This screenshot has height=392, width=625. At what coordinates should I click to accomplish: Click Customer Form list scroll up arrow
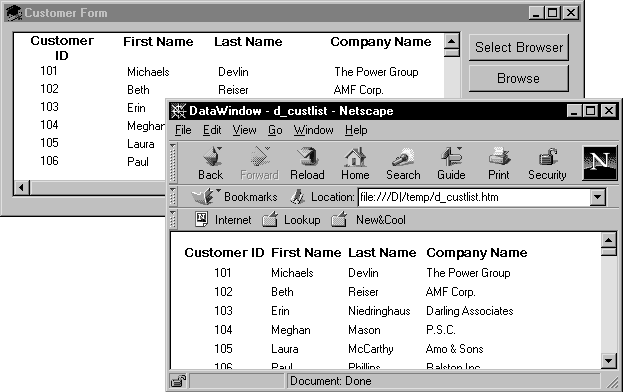[452, 41]
